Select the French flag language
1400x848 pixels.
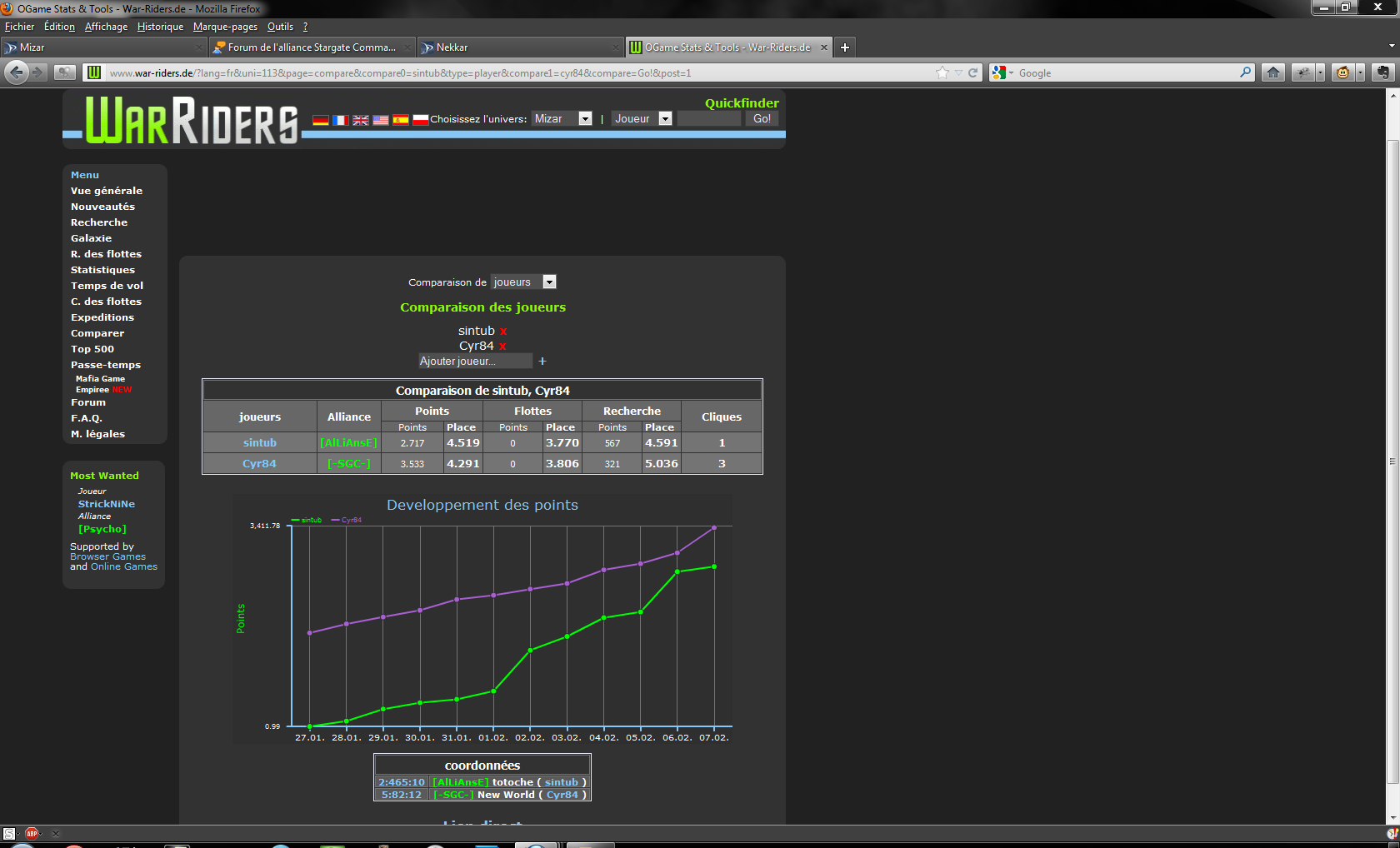coord(341,120)
